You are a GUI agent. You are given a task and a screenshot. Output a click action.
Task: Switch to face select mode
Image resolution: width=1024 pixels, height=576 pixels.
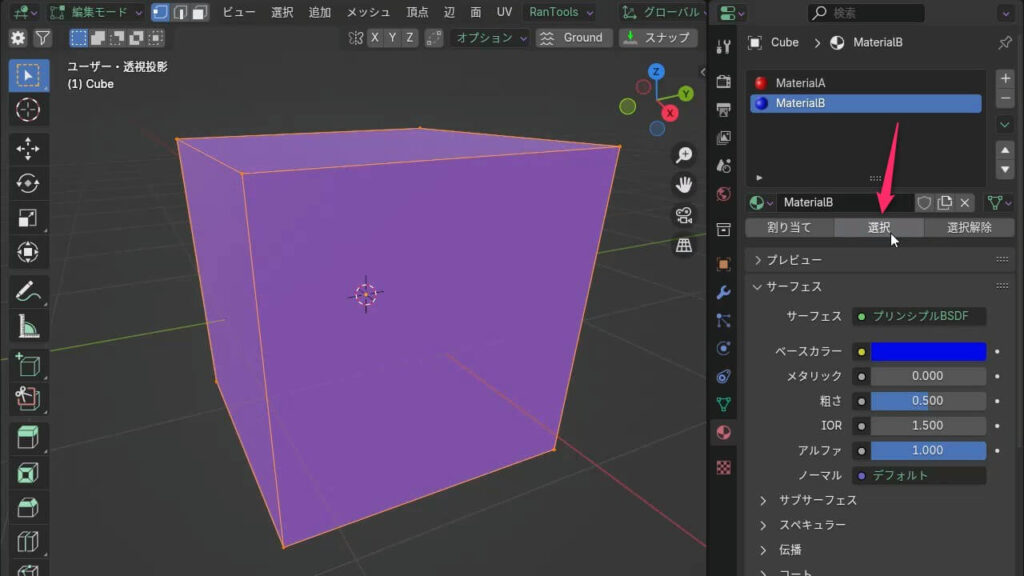200,12
